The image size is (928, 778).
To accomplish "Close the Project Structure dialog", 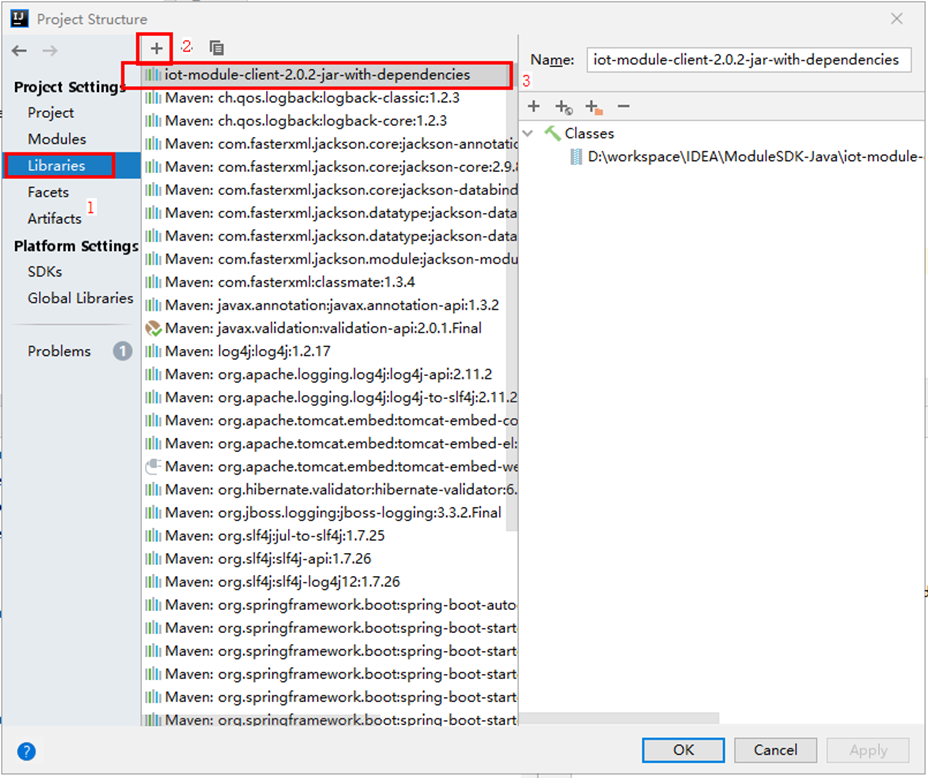I will coord(897,19).
